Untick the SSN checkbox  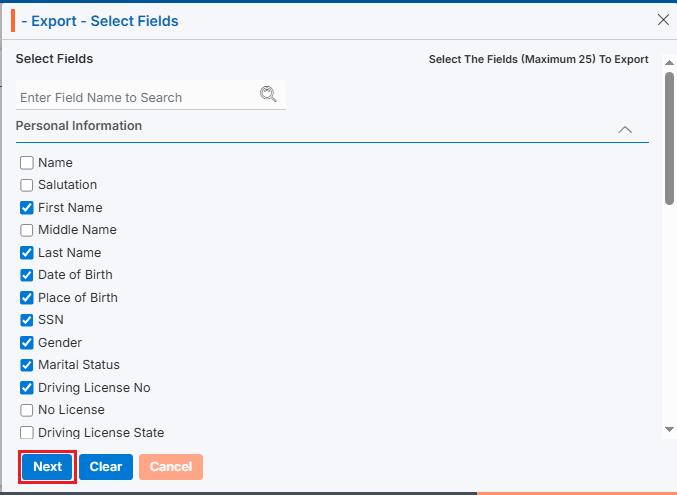[27, 320]
